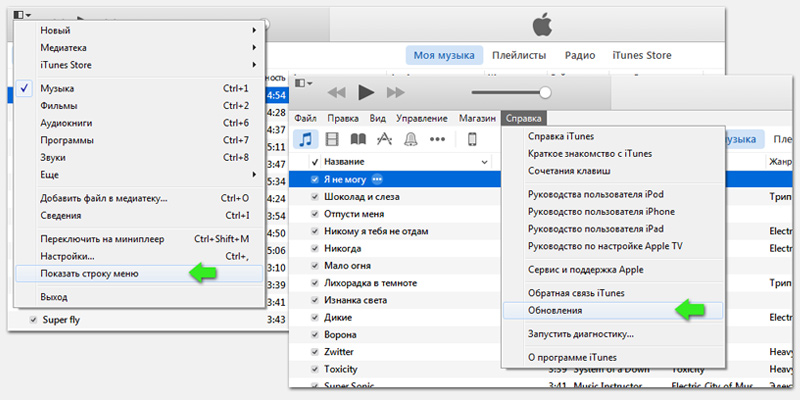Expand the iTunes Store submenu
This screenshot has height=400, width=800.
(x=140, y=65)
